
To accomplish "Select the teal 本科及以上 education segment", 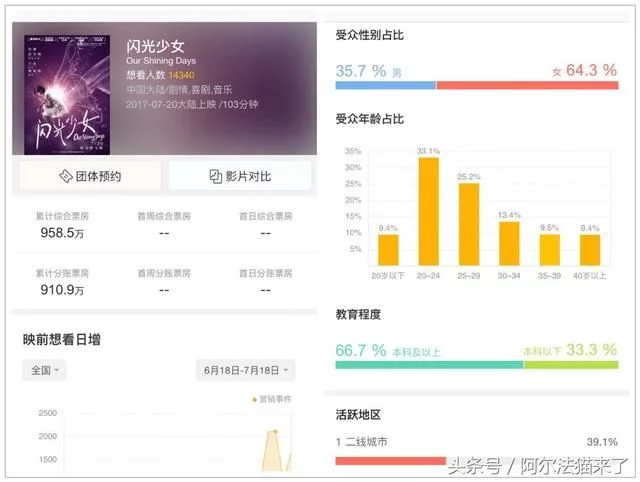I will (x=429, y=364).
